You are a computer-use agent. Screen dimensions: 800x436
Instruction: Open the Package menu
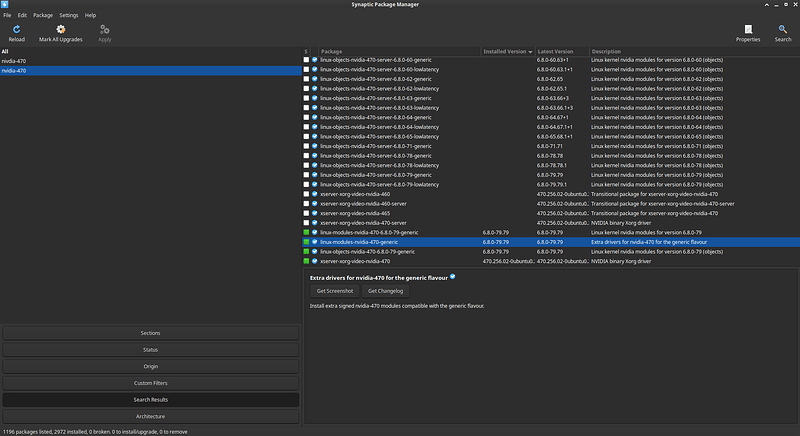[x=43, y=16]
